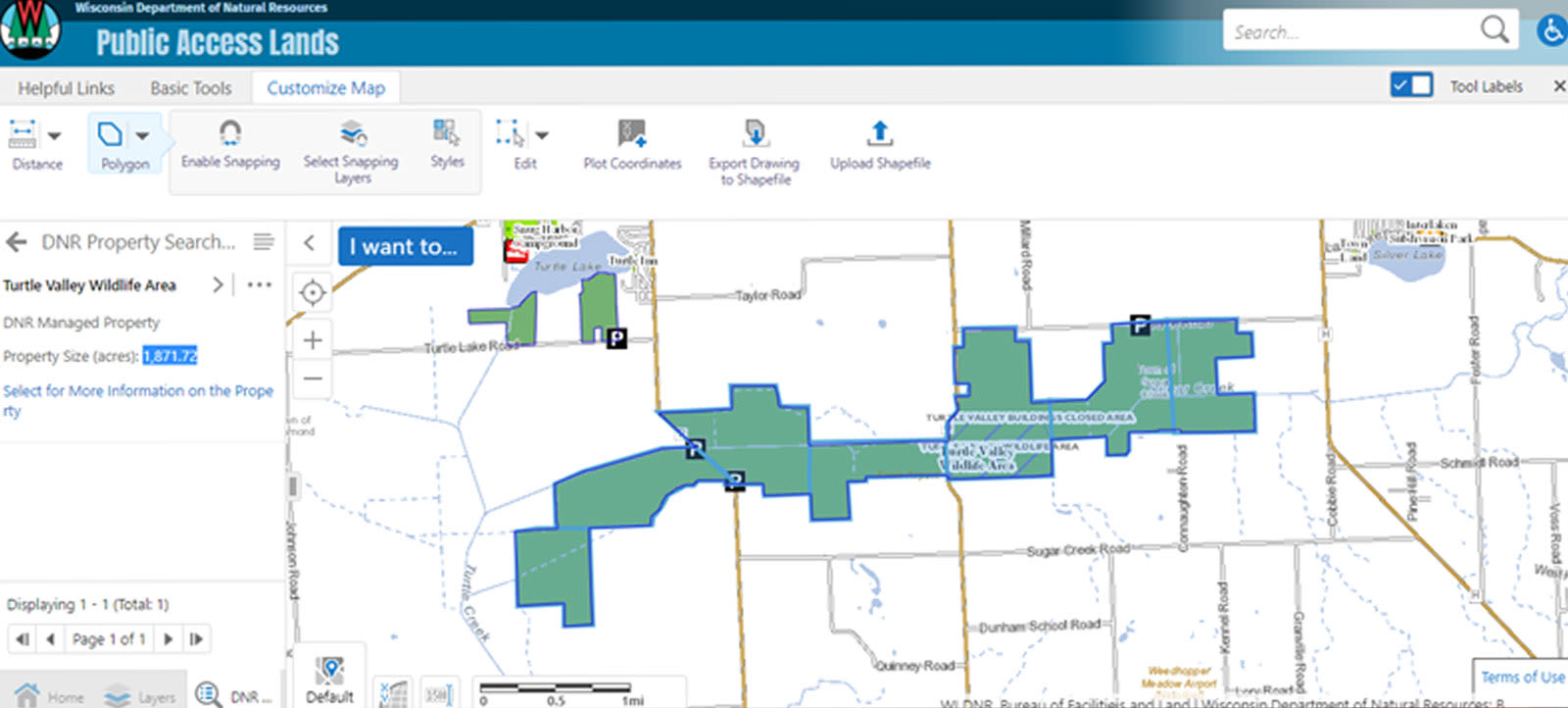Collapse the side panel arrow

[309, 243]
